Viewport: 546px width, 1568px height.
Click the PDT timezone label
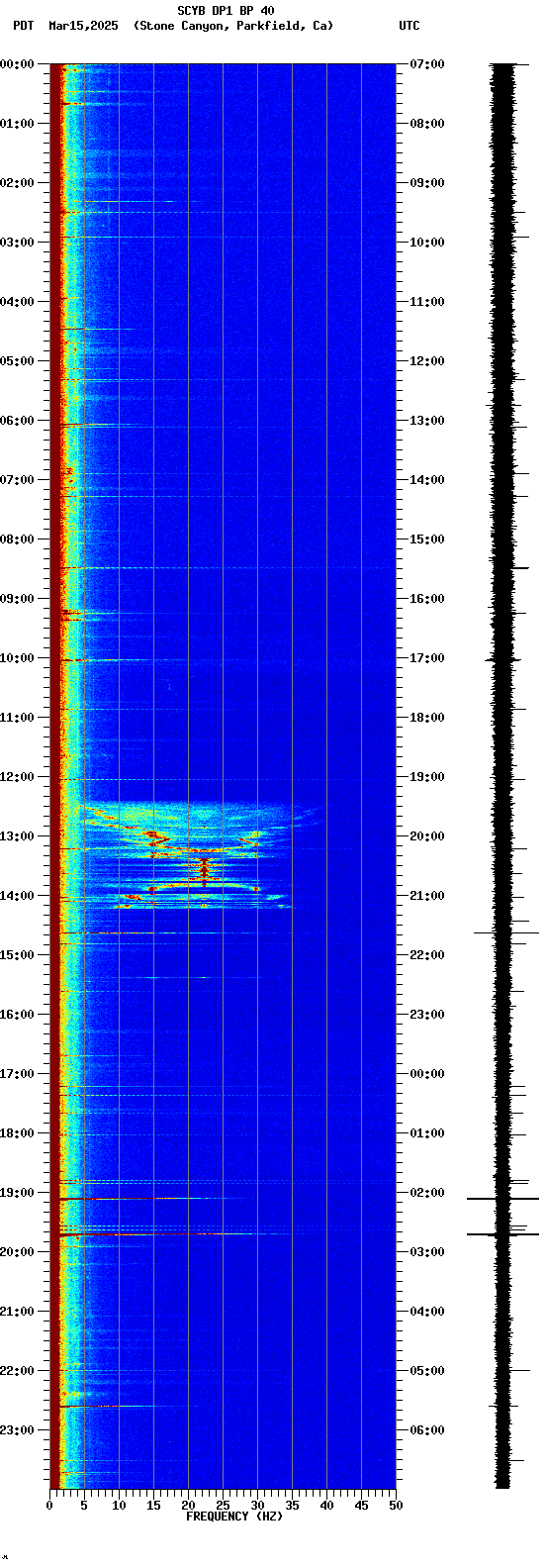[x=24, y=26]
